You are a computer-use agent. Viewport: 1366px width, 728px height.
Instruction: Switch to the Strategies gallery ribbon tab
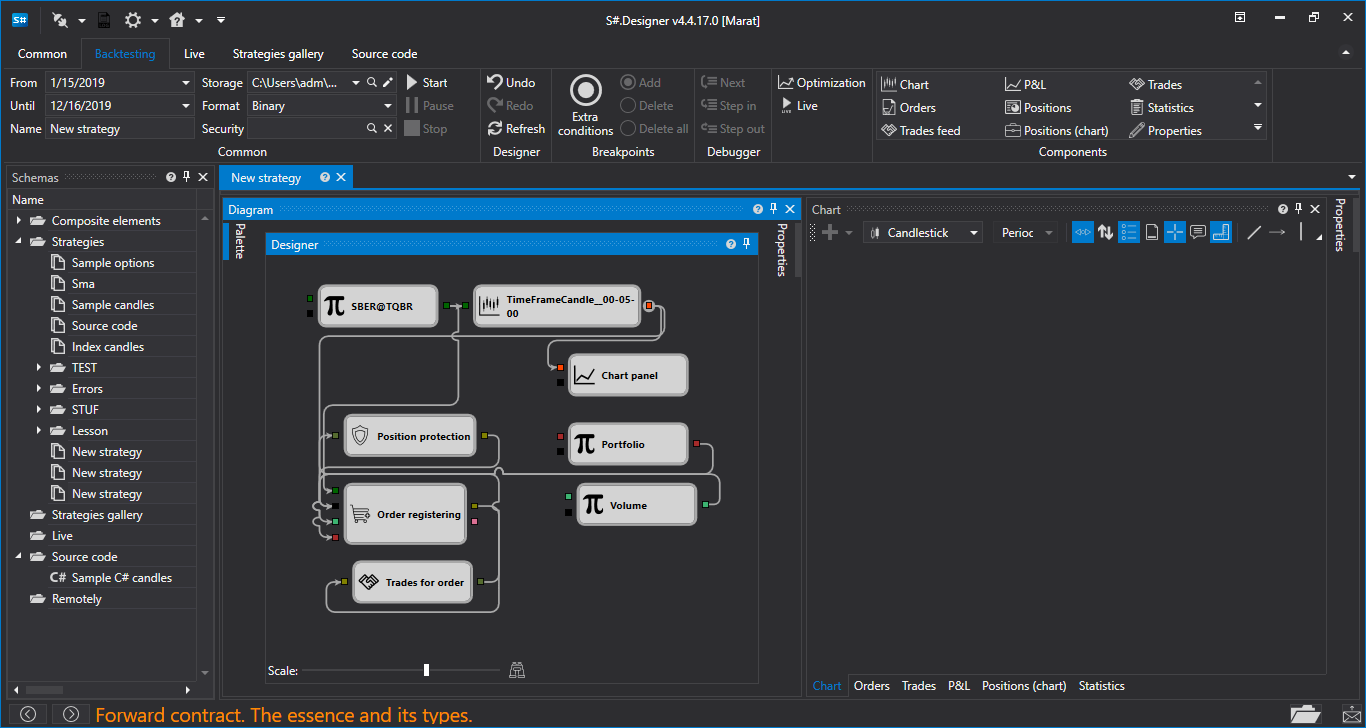pos(278,54)
